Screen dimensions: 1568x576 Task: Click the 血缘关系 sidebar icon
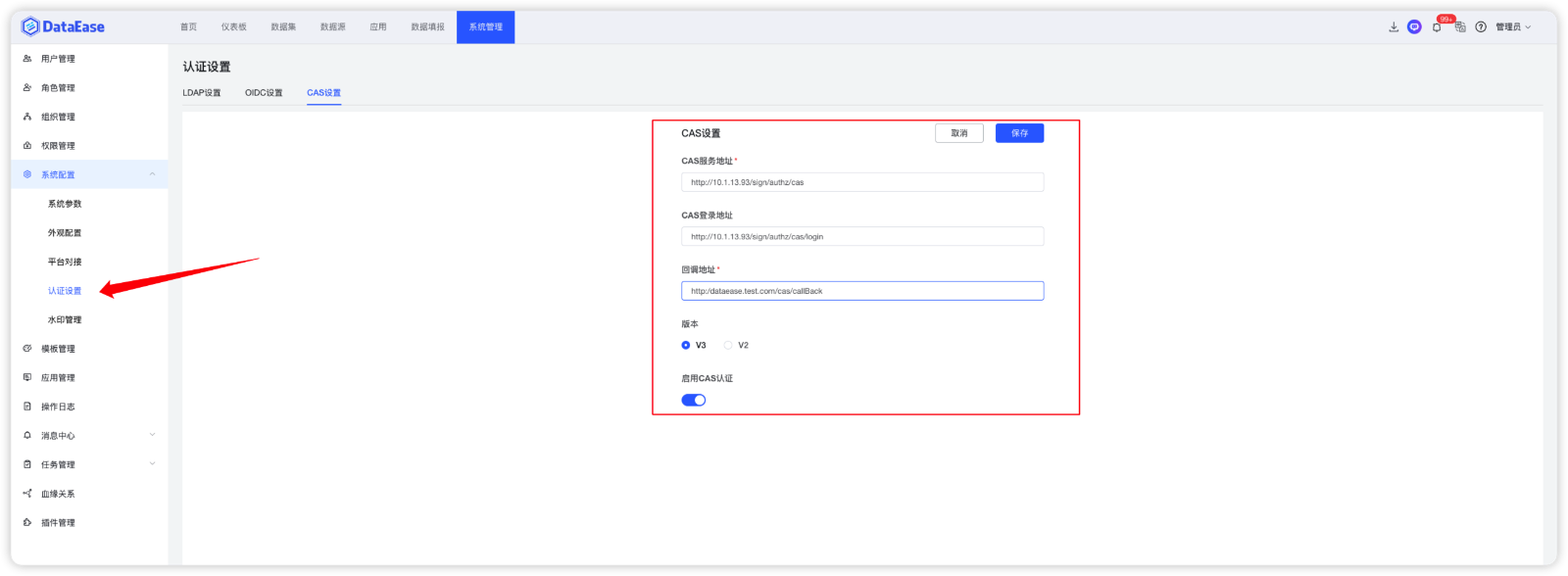(x=27, y=494)
